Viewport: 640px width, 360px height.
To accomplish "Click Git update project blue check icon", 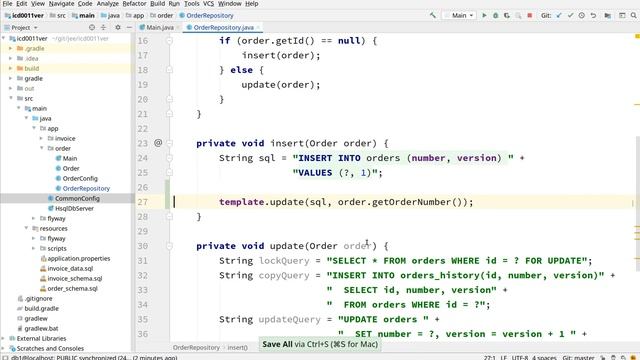I will point(559,16).
